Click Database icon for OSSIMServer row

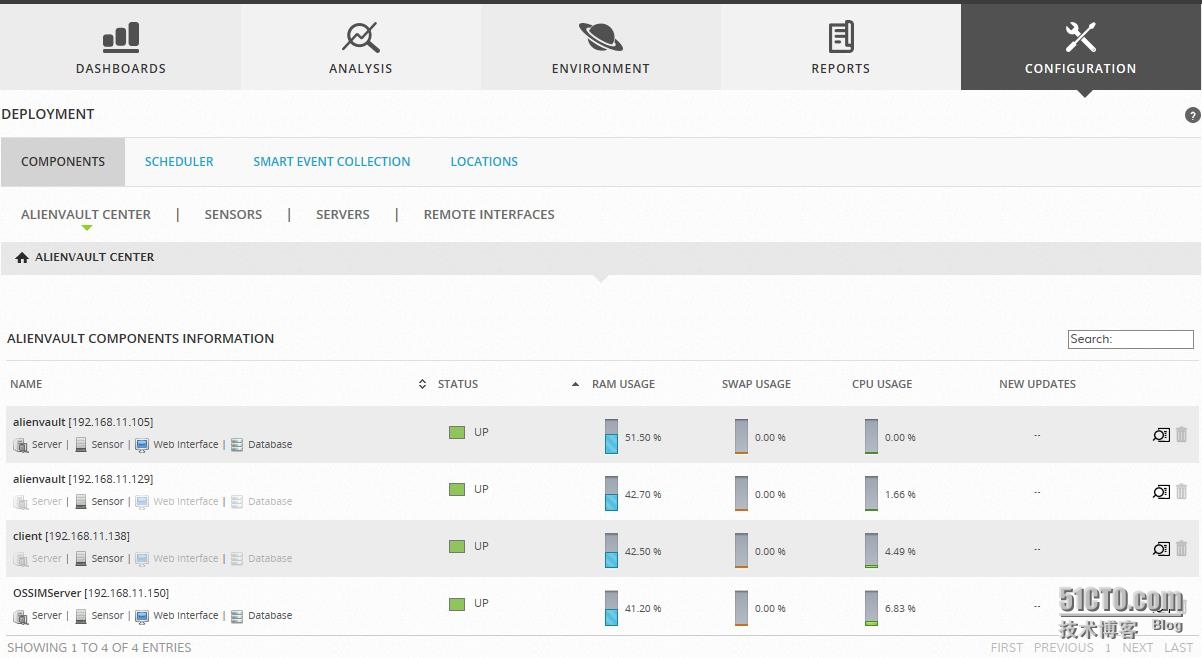coord(237,616)
